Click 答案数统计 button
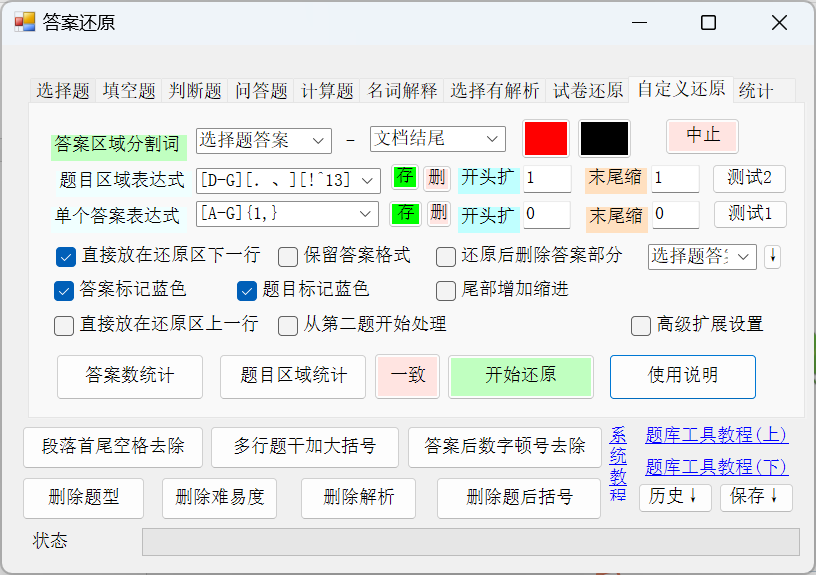 (x=130, y=377)
